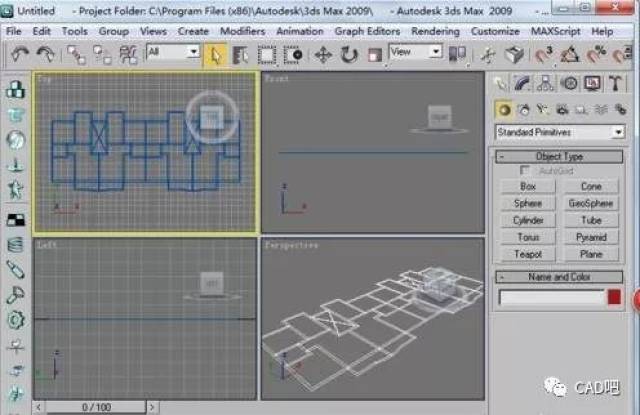Viewport: 640px width, 415px height.
Task: Select the Shapes category icon
Action: click(523, 110)
